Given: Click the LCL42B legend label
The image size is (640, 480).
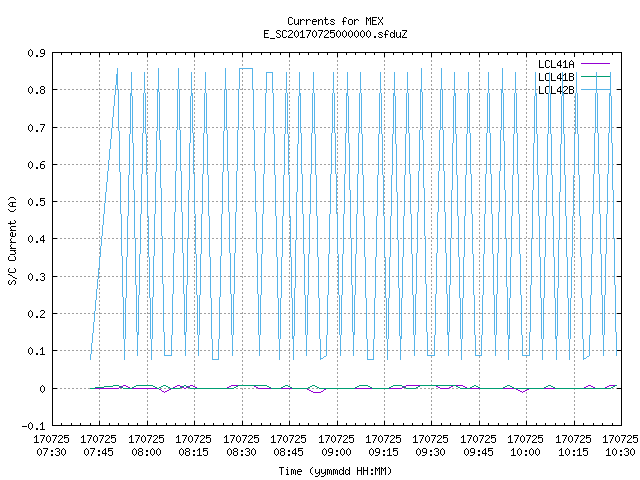Looking at the screenshot, I should (x=556, y=90).
